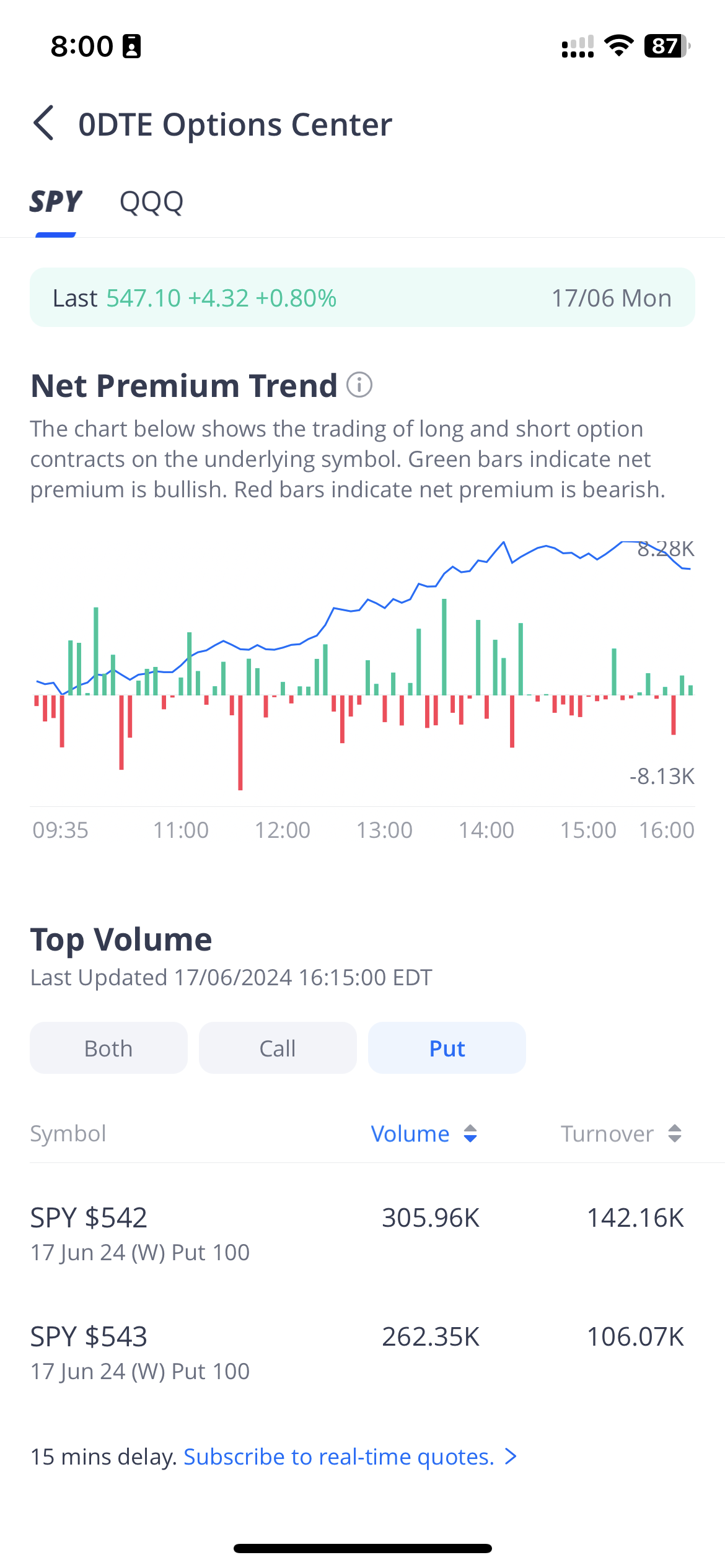The height and width of the screenshot is (1568, 725).
Task: Select the Put filter option
Action: [x=447, y=1048]
